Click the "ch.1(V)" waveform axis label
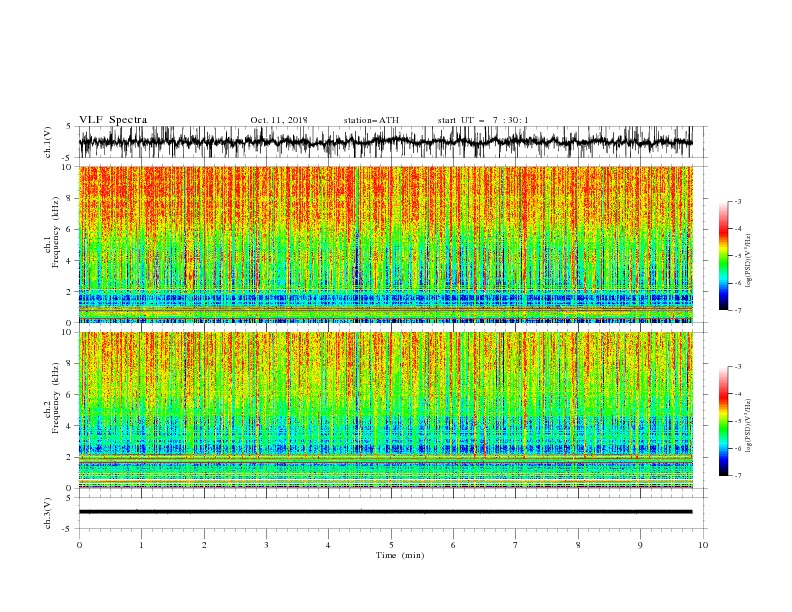Screen dimensions: 792x612 pyautogui.click(x=48, y=142)
